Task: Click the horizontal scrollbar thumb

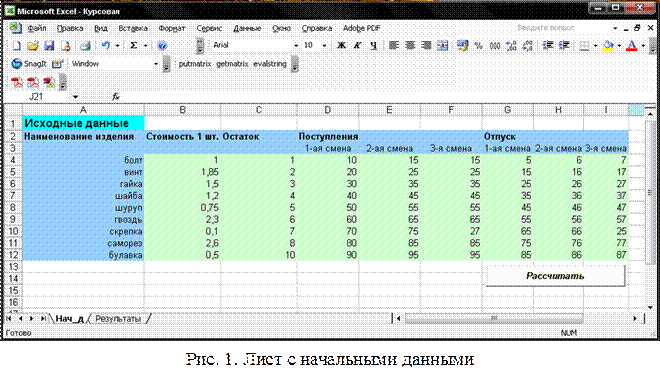Action: [x=494, y=318]
